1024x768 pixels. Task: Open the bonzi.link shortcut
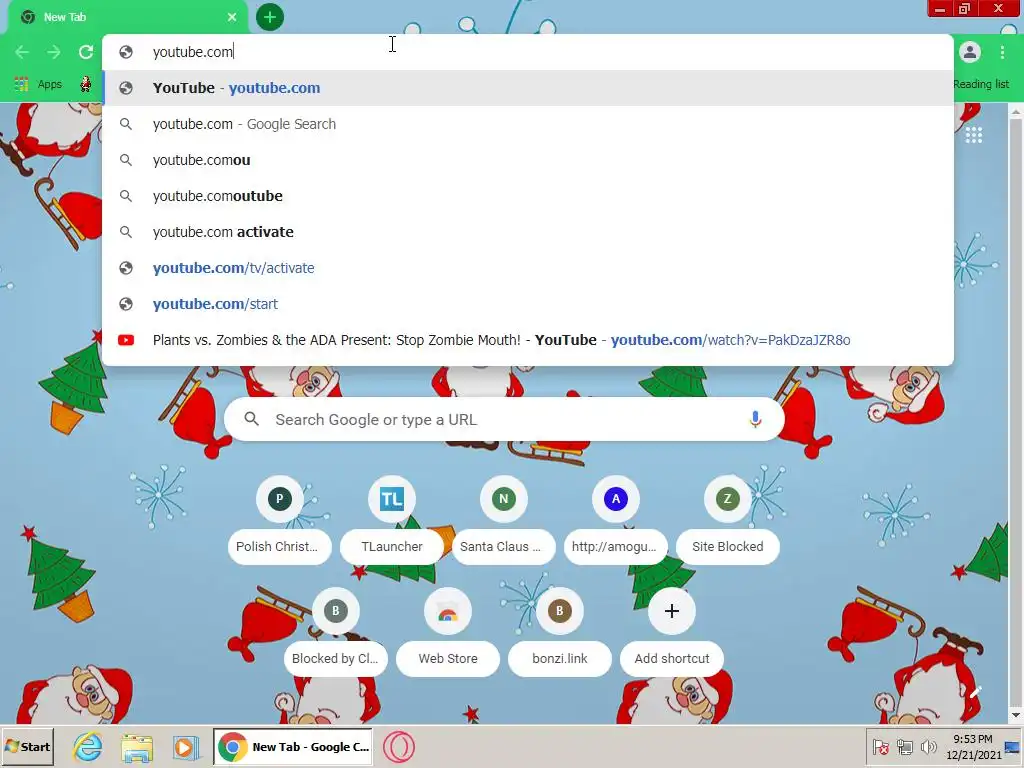(x=560, y=633)
